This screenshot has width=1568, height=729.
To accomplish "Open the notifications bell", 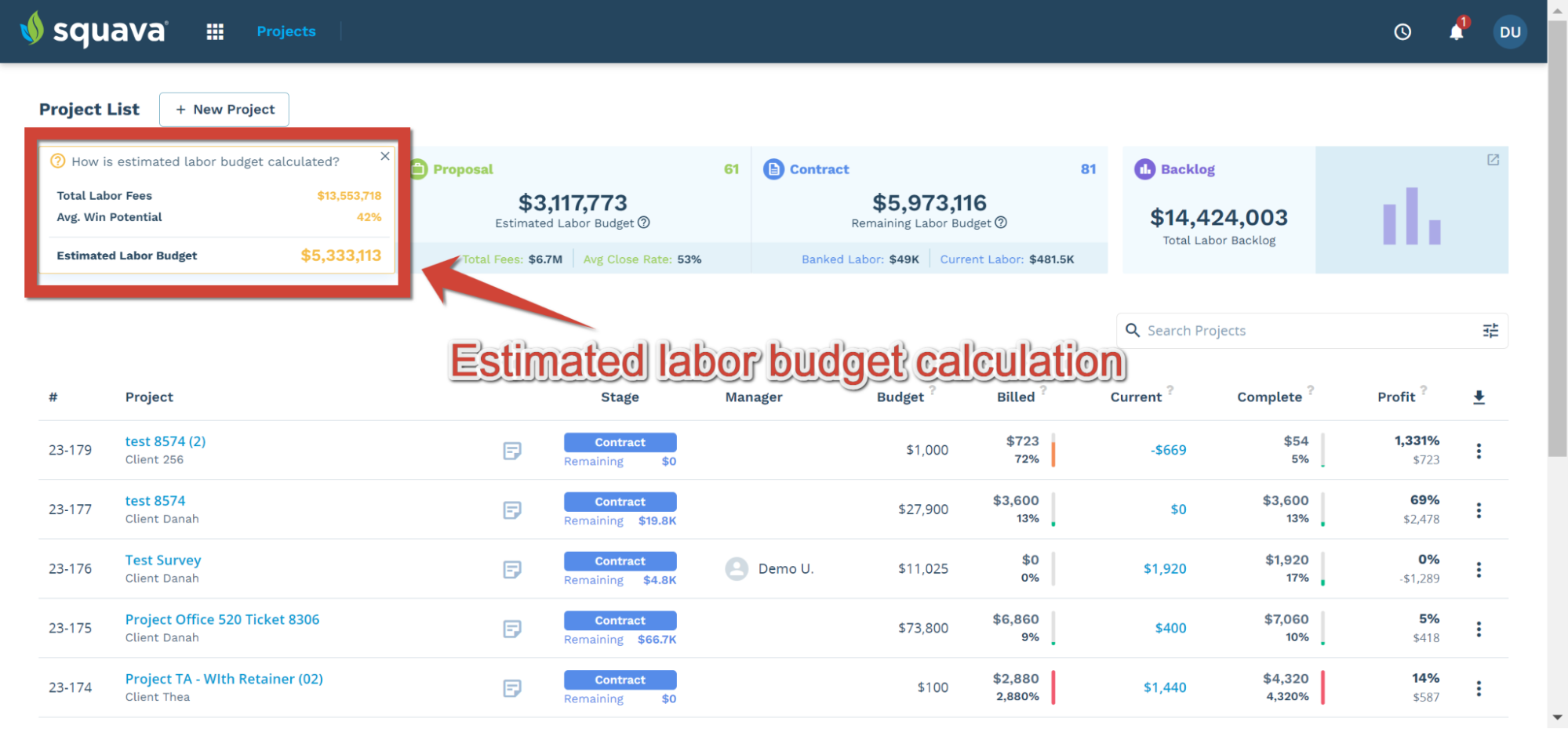I will coord(1457,31).
